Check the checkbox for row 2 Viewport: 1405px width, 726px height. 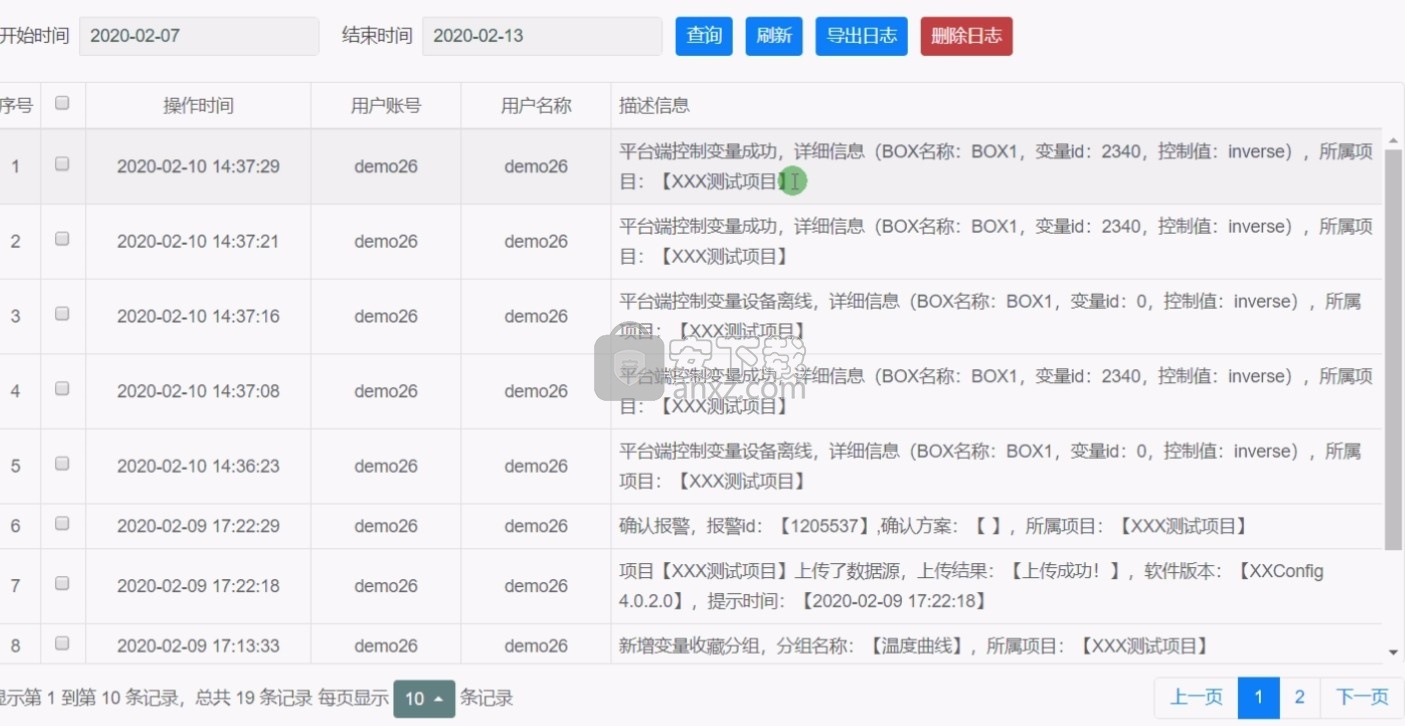click(x=62, y=239)
